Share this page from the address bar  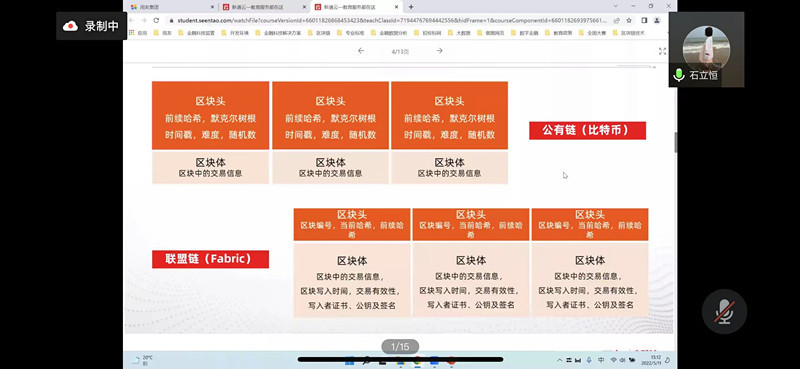point(616,20)
